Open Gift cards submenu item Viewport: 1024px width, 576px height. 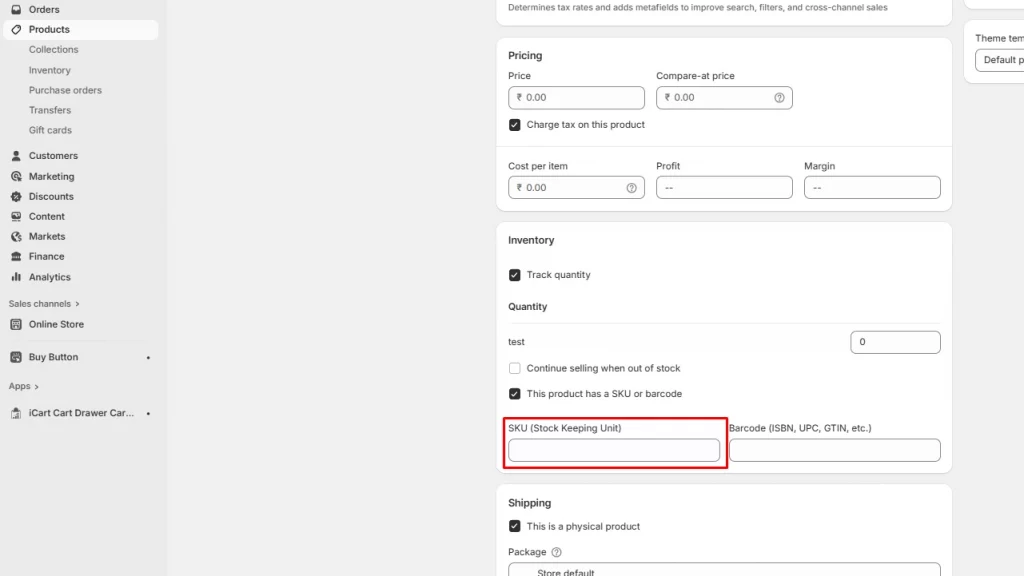50,130
